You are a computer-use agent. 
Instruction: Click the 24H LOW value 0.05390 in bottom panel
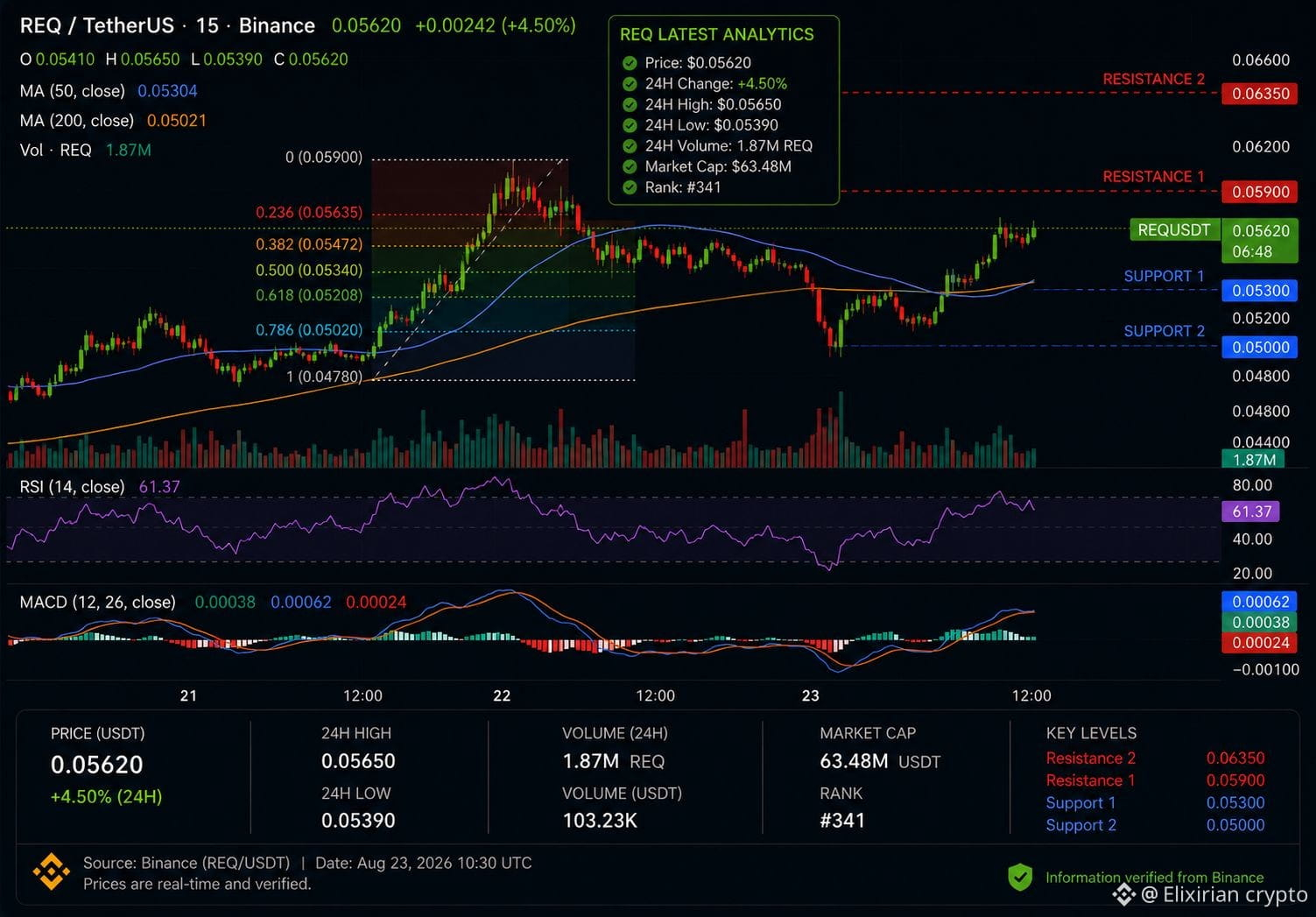[x=358, y=822]
